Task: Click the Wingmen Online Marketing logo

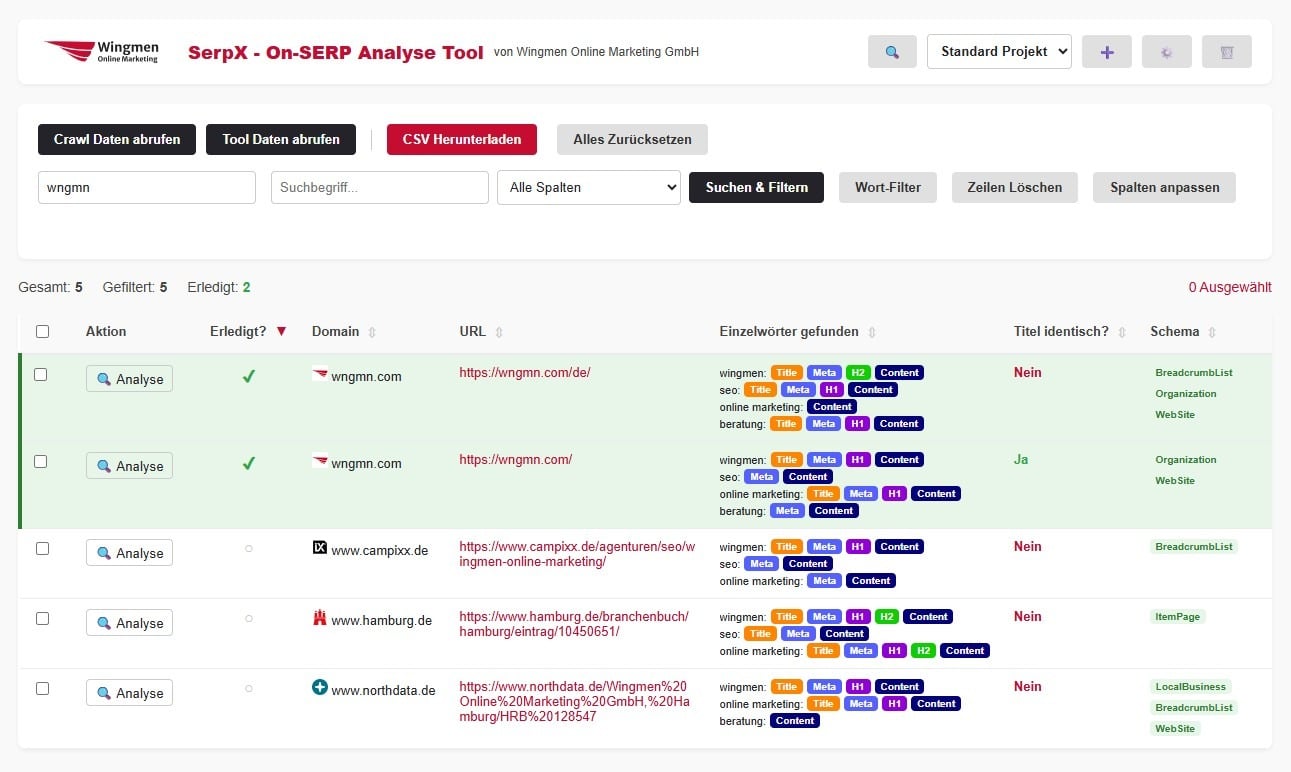Action: (x=102, y=51)
